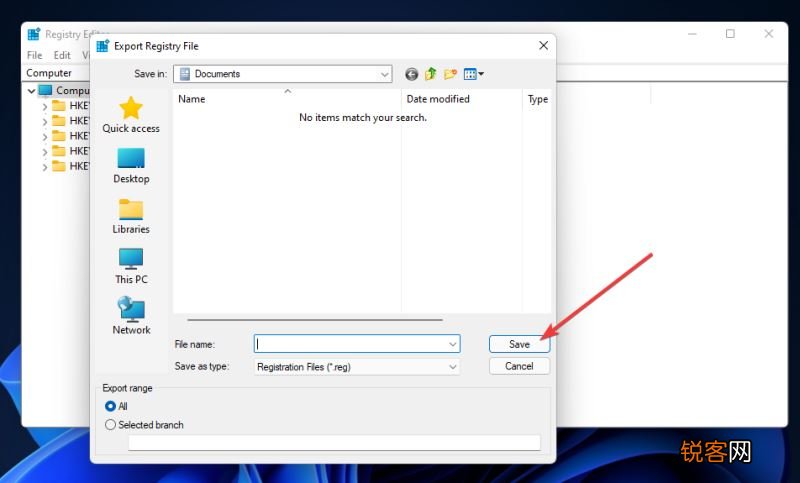Open the View Menu icon

point(473,74)
